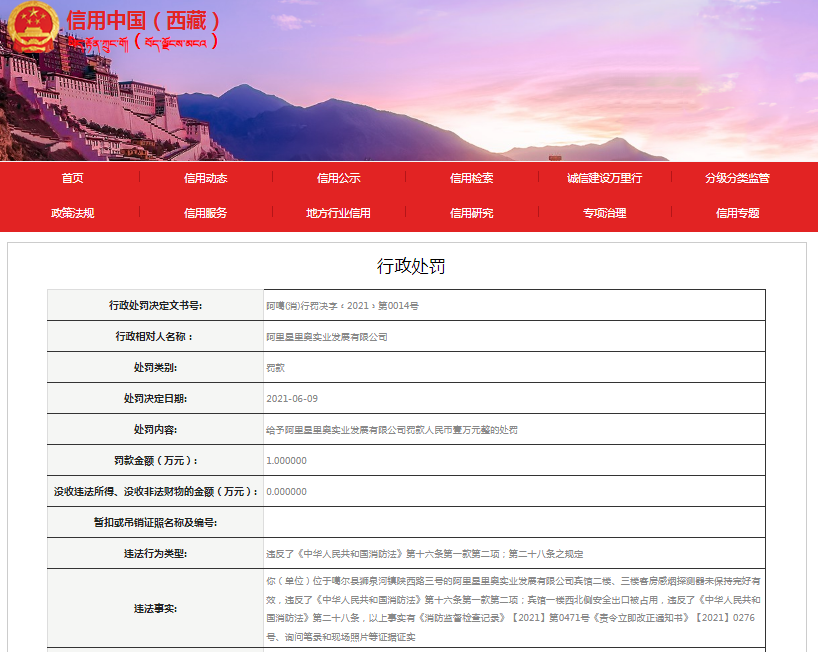Open the 信用中国（西藏）site title
Screen dimensions: 818x652
pos(142,21)
